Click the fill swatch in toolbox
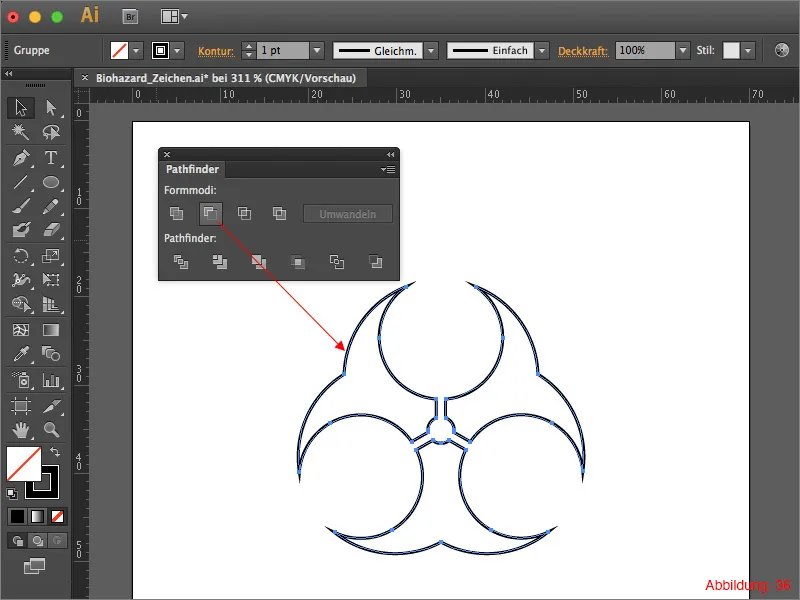 click(23, 463)
